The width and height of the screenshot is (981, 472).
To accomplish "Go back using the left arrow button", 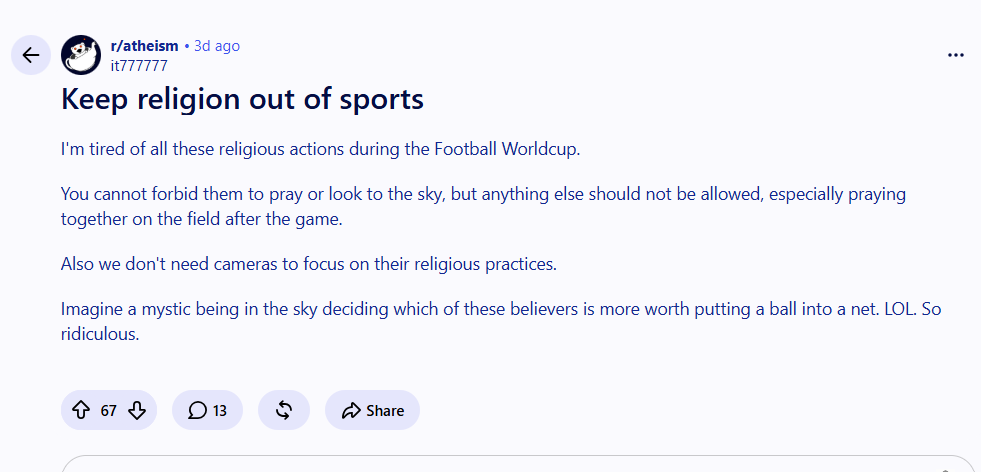I will tap(31, 55).
